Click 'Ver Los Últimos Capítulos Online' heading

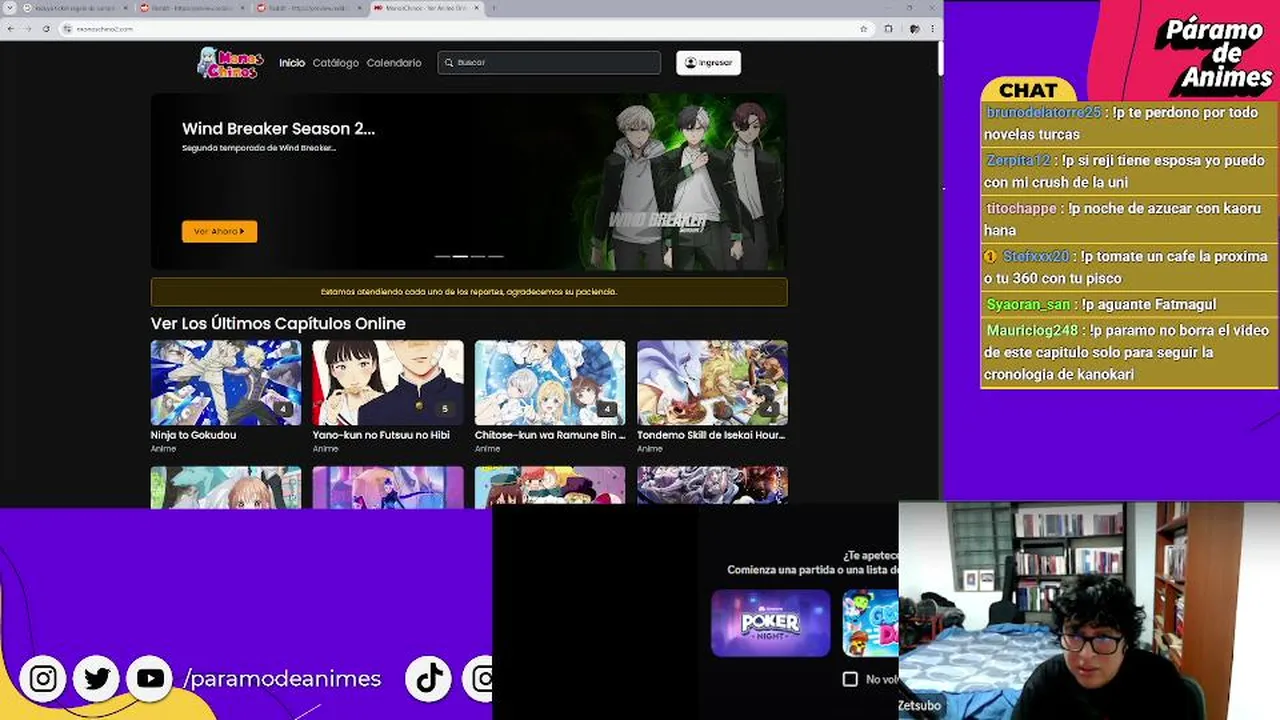click(x=278, y=323)
